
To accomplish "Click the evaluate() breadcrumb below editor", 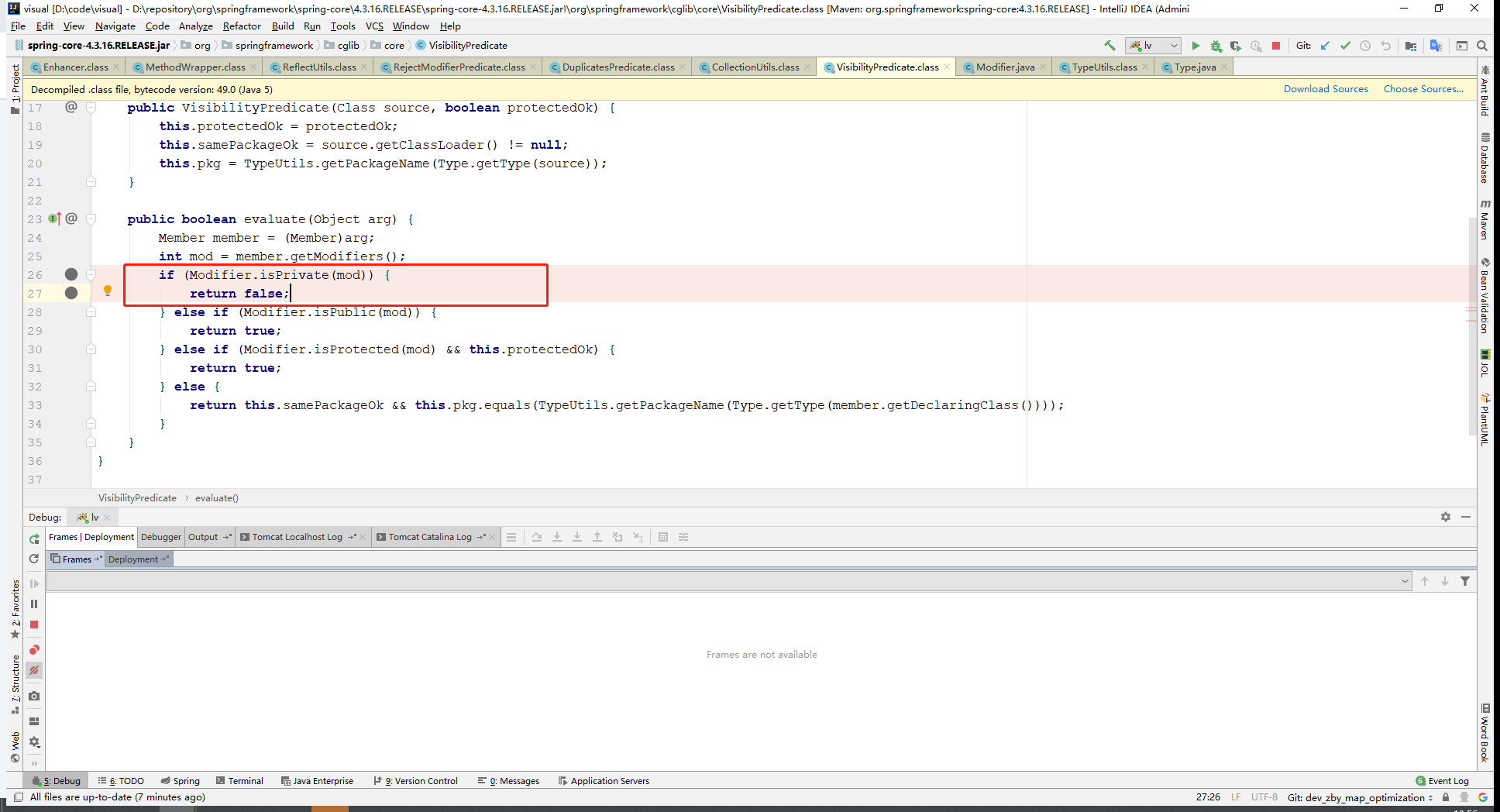I will click(x=217, y=498).
